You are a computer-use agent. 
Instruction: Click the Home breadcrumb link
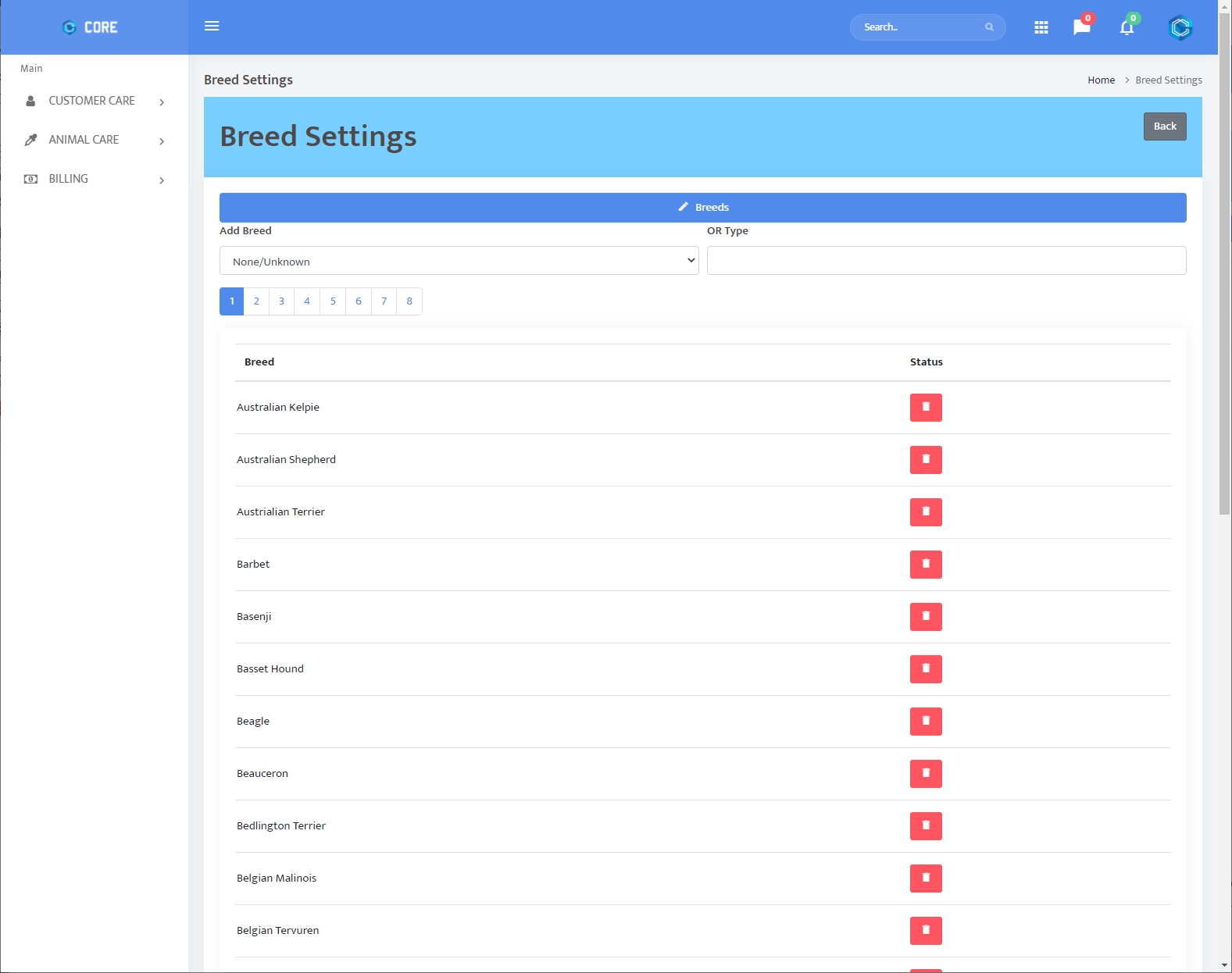[1102, 80]
